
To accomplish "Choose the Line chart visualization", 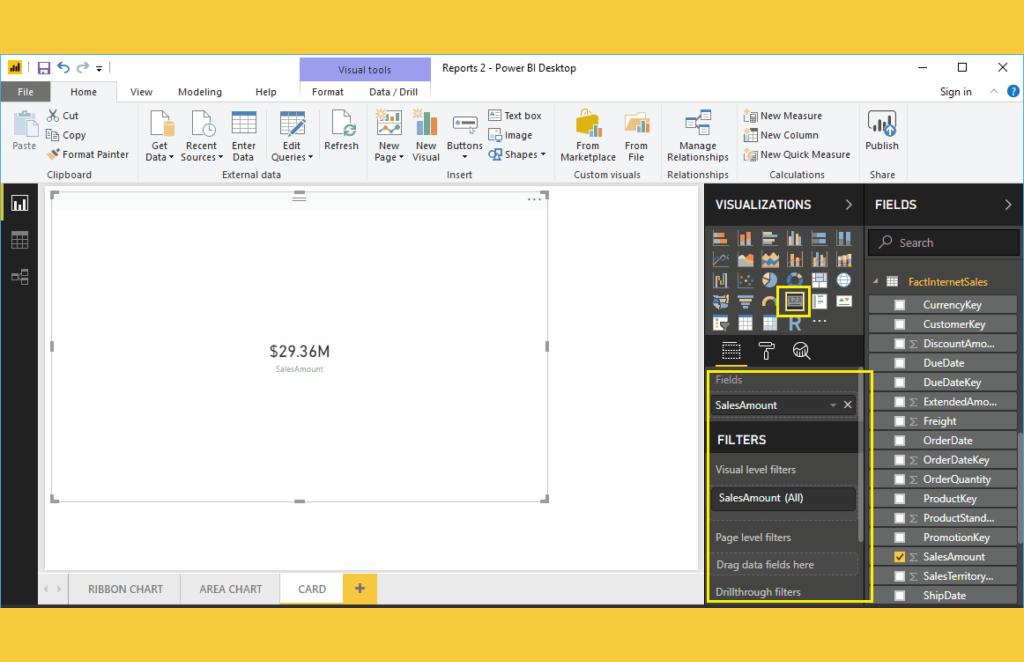I will pyautogui.click(x=720, y=260).
